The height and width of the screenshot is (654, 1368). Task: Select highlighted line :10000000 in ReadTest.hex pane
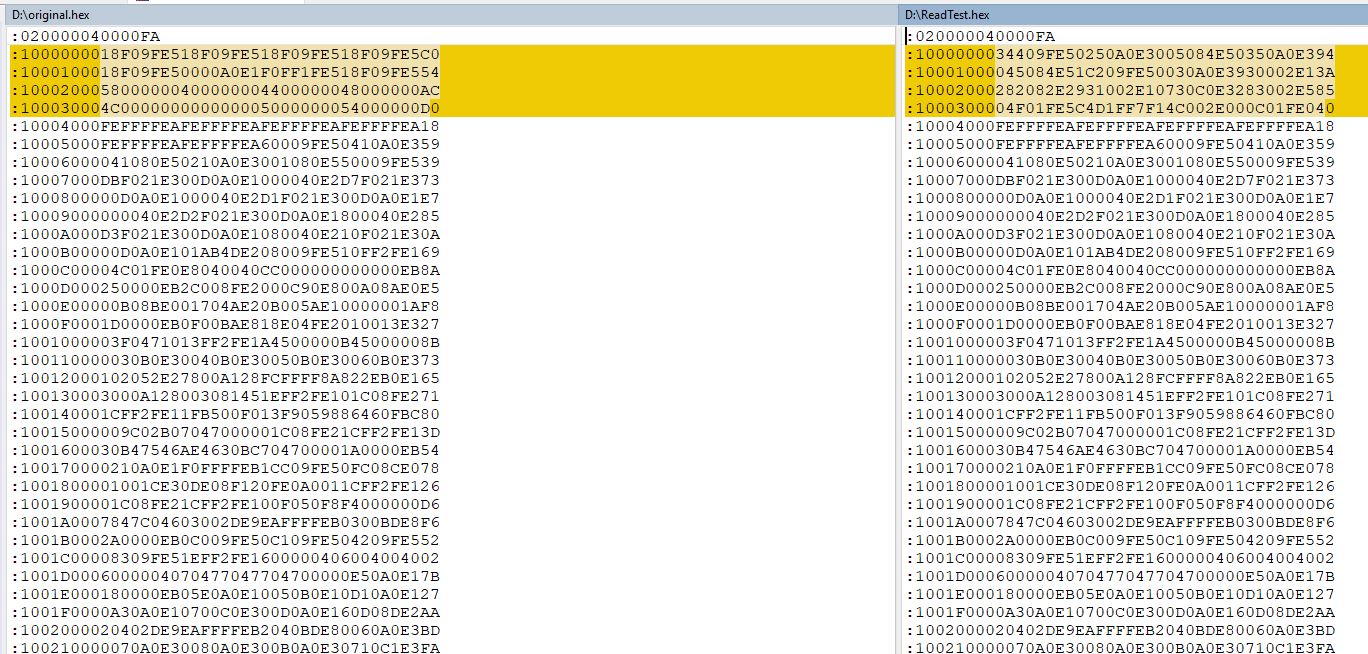pyautogui.click(x=1121, y=54)
